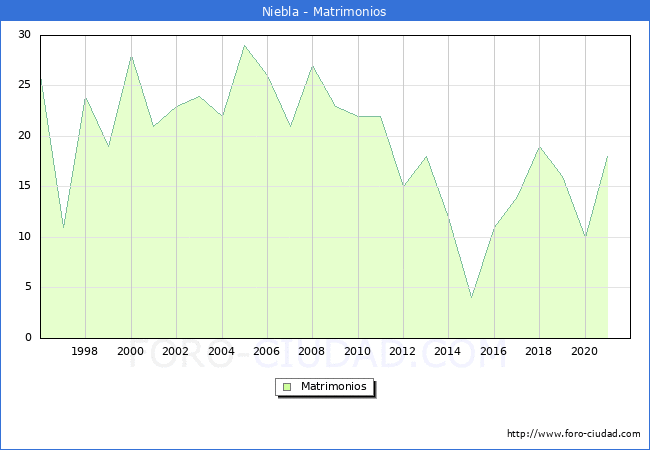The image size is (650, 450).
Task: Click the 2008 peak data point
Action: [313, 66]
